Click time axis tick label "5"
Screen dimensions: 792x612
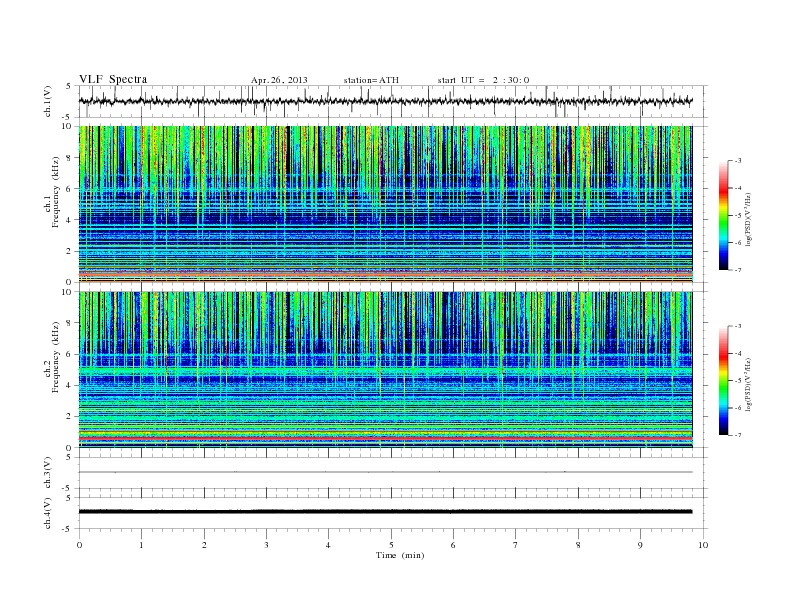pyautogui.click(x=391, y=545)
